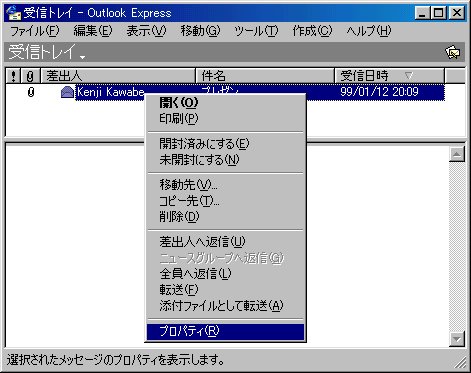Choose 転送(F) from context menu
This screenshot has width=471, height=373.
coord(226,290)
